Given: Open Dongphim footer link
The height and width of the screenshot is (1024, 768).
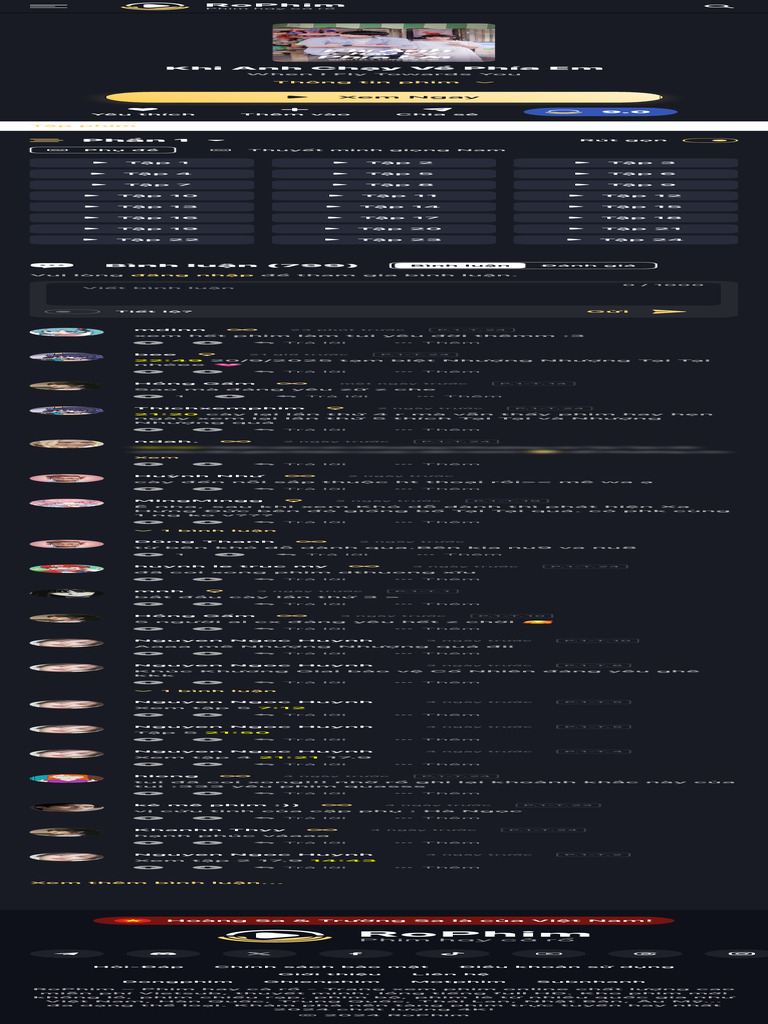Looking at the screenshot, I should pyautogui.click(x=177, y=981).
